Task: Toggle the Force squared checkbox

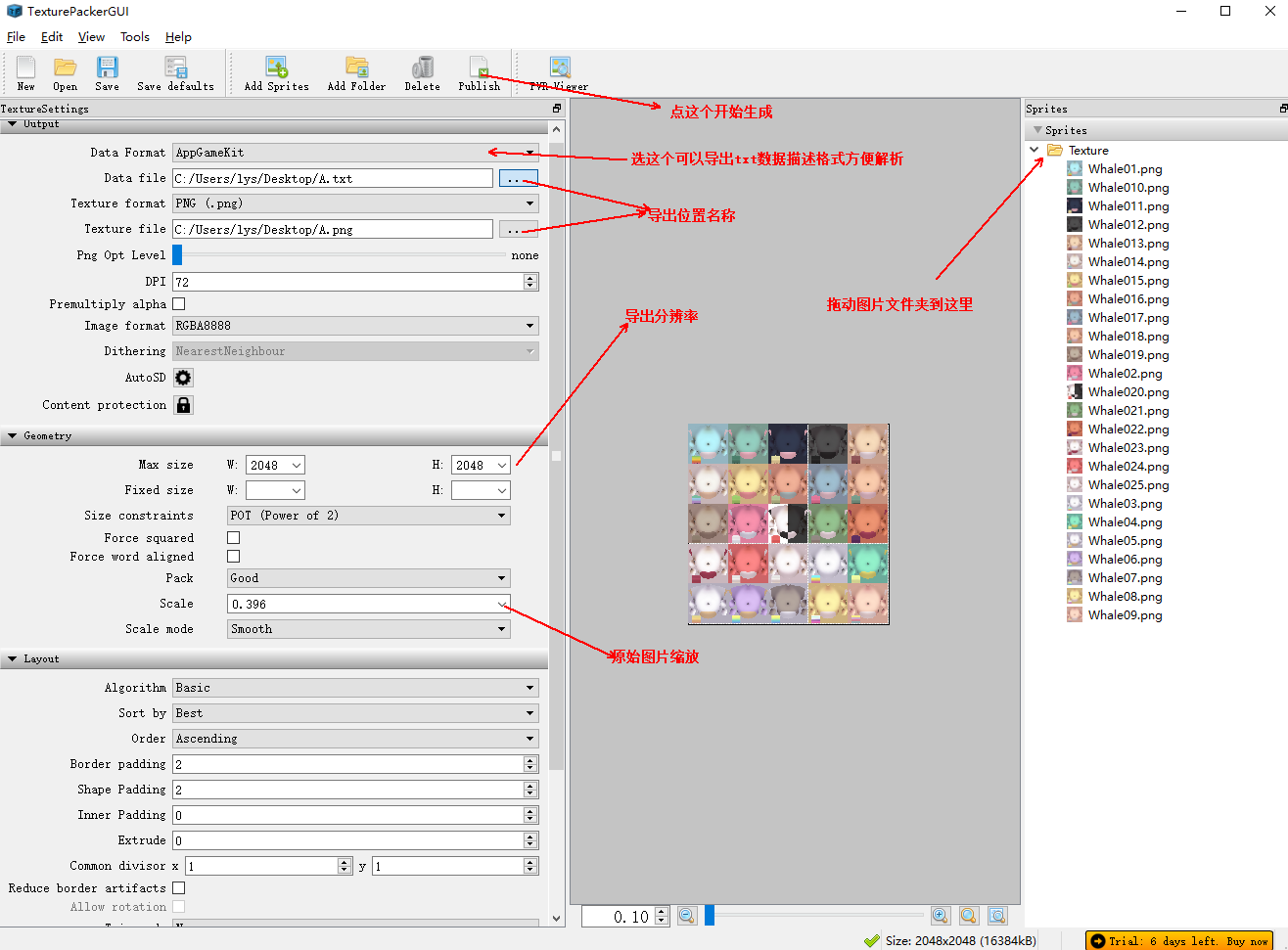Action: click(233, 537)
